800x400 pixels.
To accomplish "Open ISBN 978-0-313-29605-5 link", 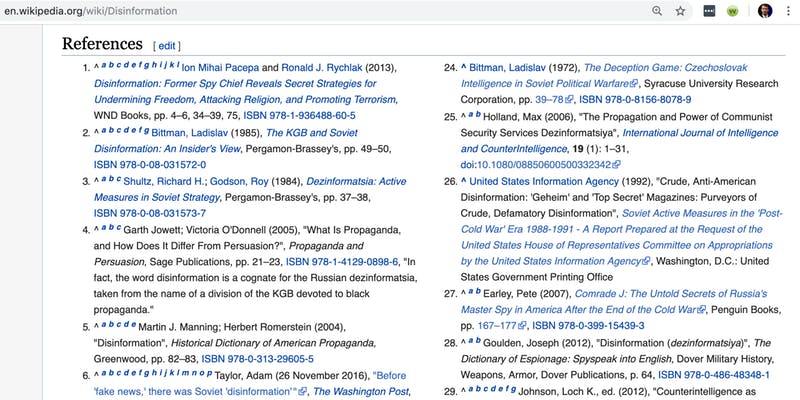I will 258,359.
